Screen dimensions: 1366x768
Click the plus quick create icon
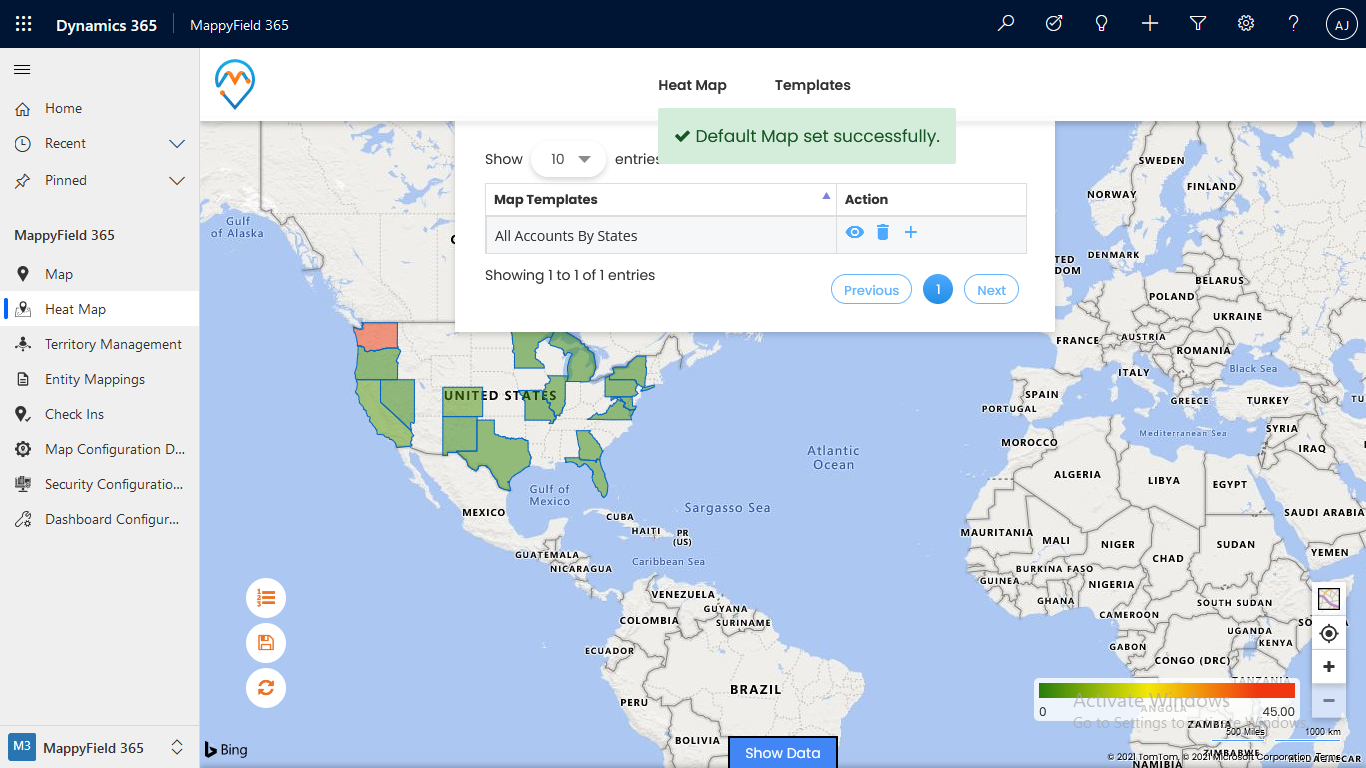click(x=1150, y=24)
